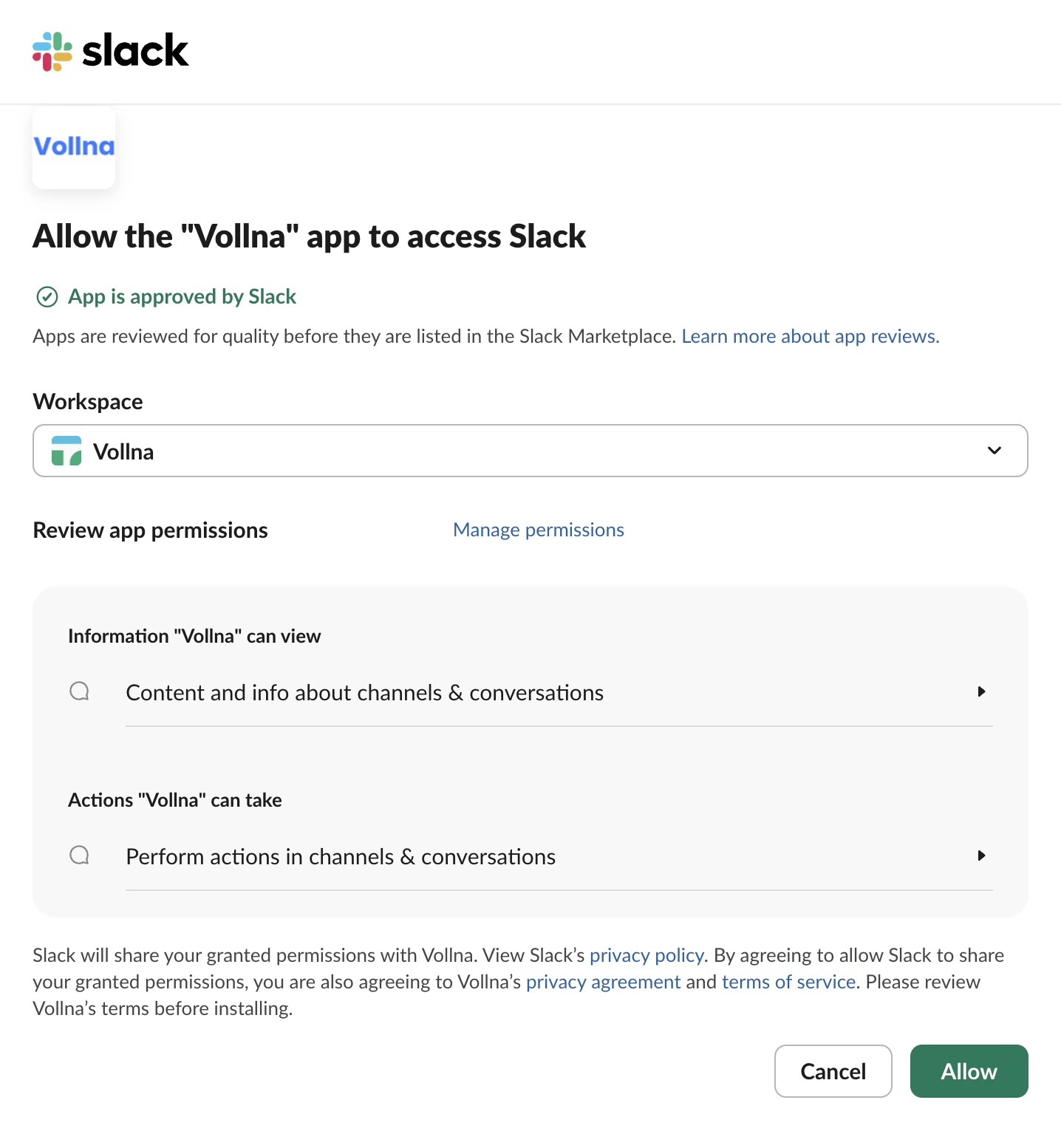Image resolution: width=1061 pixels, height=1148 pixels.
Task: Click the magnifier icon beside channel content permission
Action: [79, 691]
